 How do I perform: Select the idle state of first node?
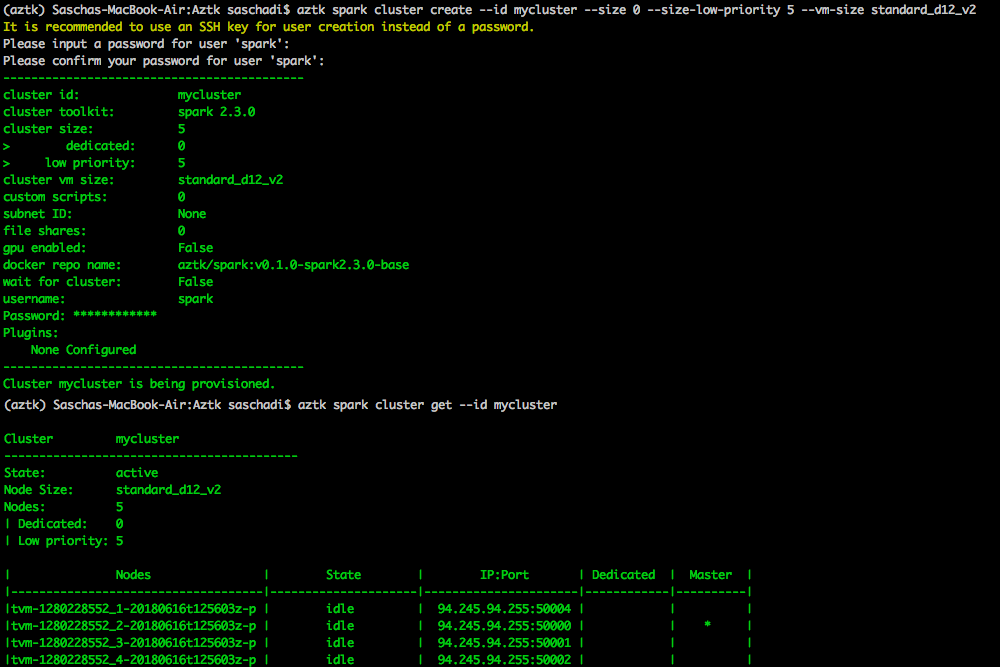pos(339,608)
